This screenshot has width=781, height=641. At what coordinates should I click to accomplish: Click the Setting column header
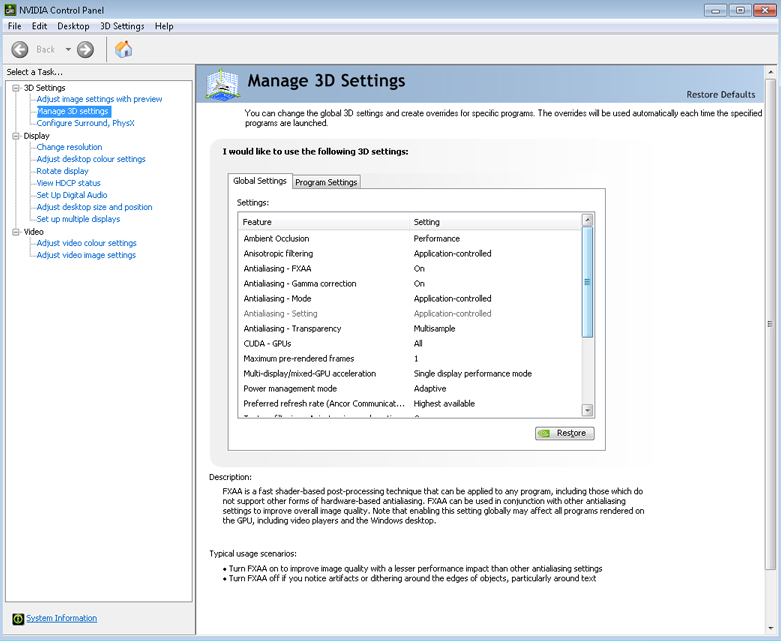coord(495,222)
